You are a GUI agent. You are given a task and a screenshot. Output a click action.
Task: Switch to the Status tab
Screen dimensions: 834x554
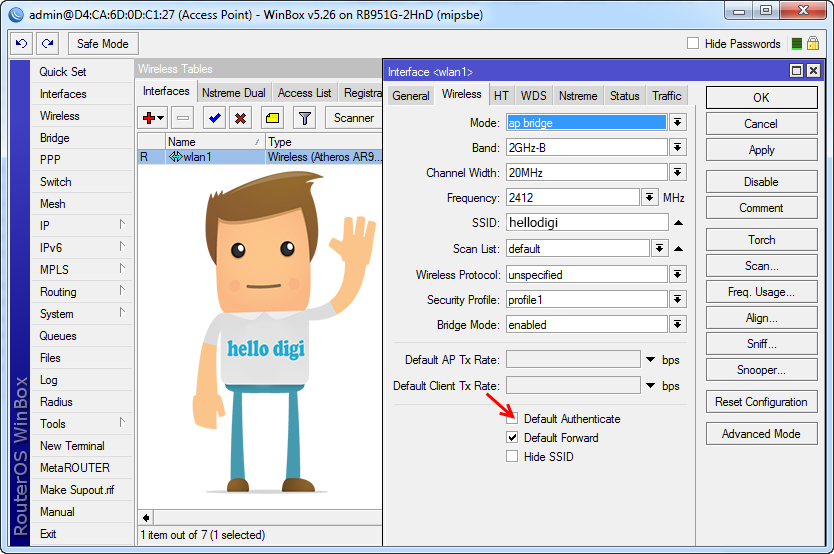click(624, 96)
